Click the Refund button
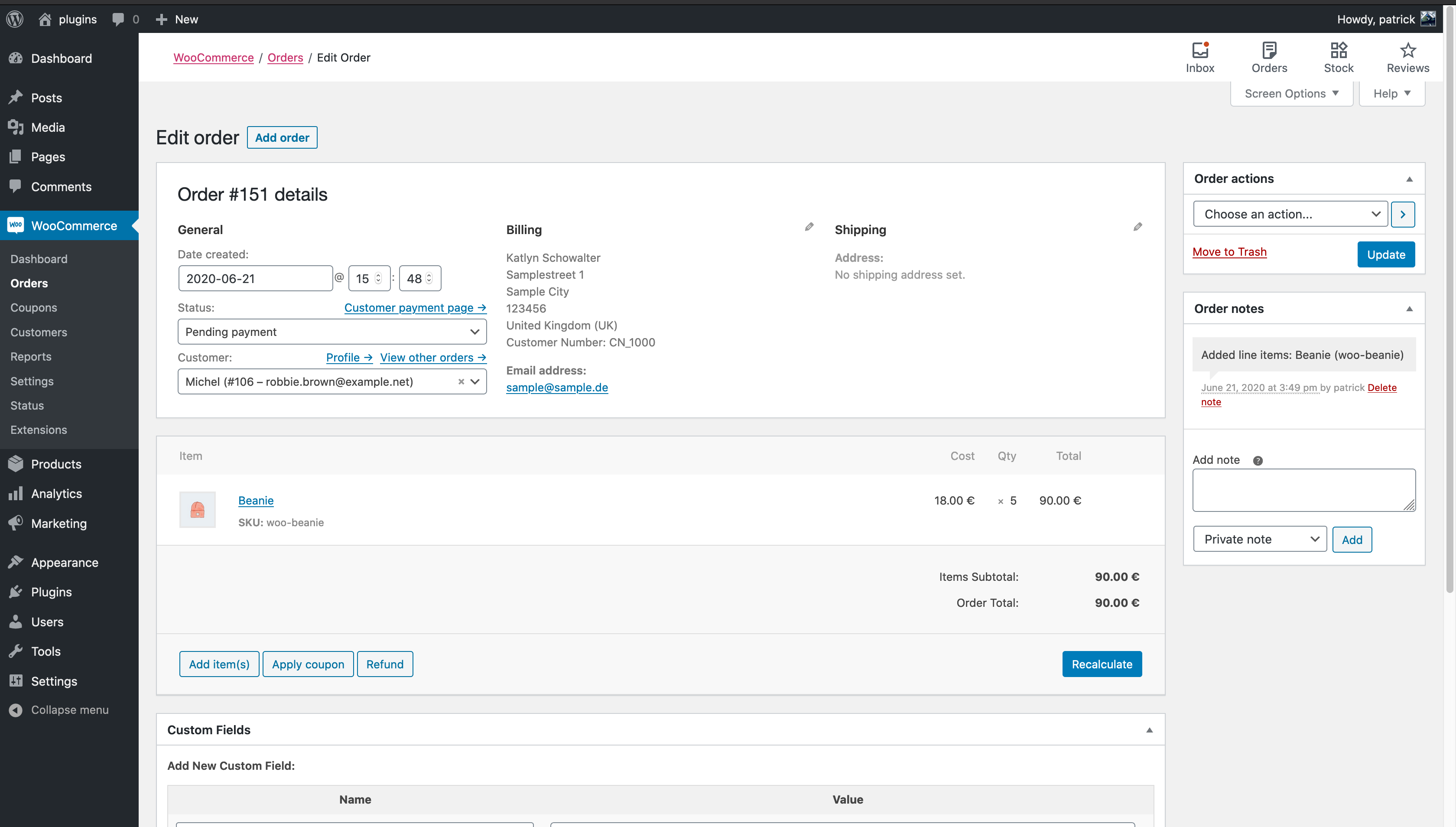This screenshot has height=827, width=1456. (384, 664)
